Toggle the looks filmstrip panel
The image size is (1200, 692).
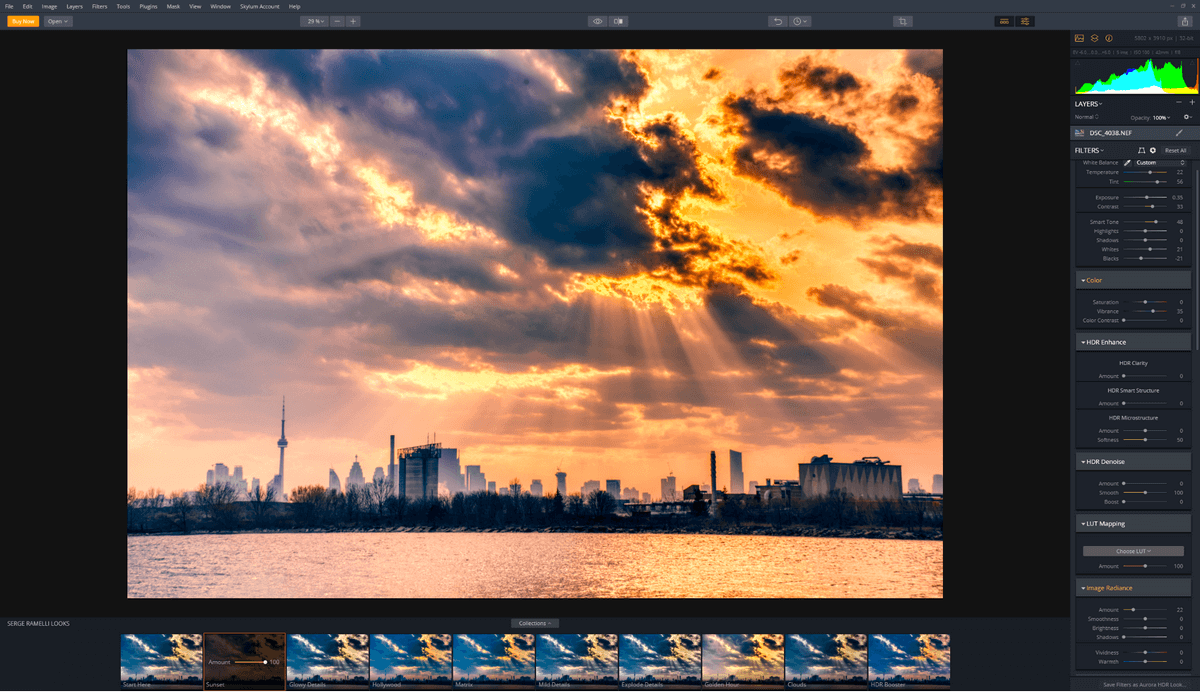pos(1004,21)
